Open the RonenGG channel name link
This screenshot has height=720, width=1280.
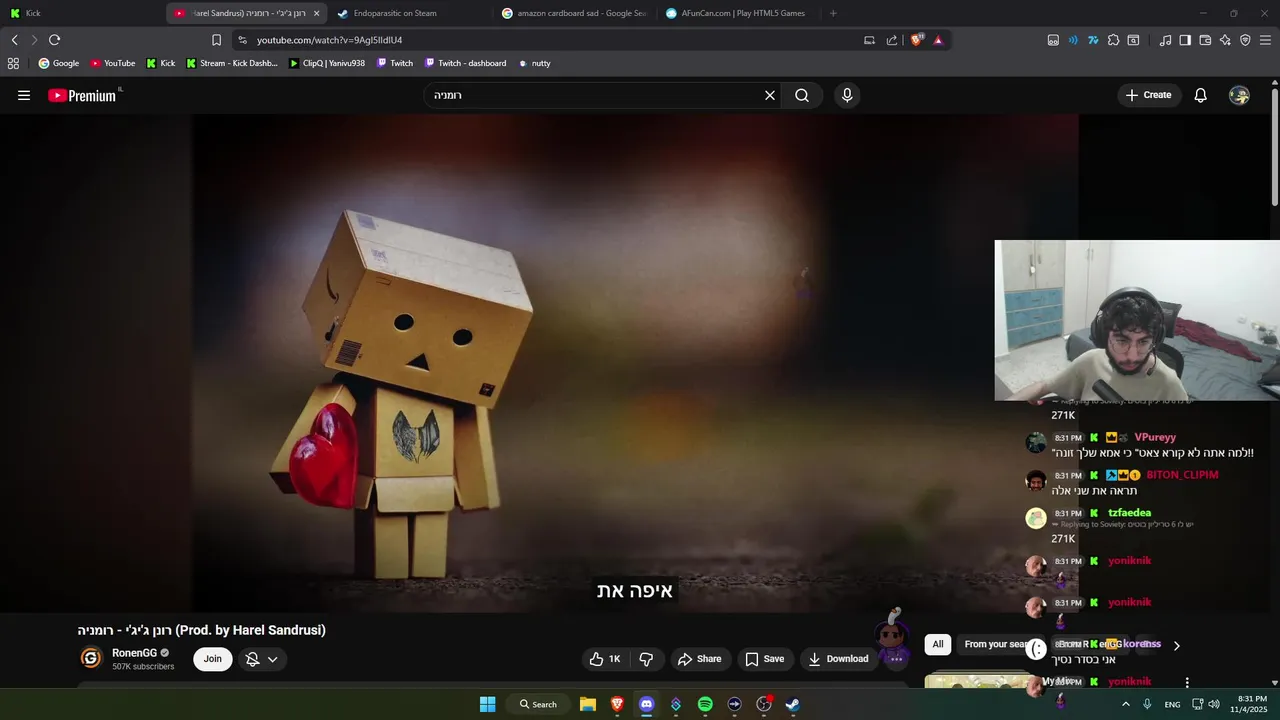(134, 653)
